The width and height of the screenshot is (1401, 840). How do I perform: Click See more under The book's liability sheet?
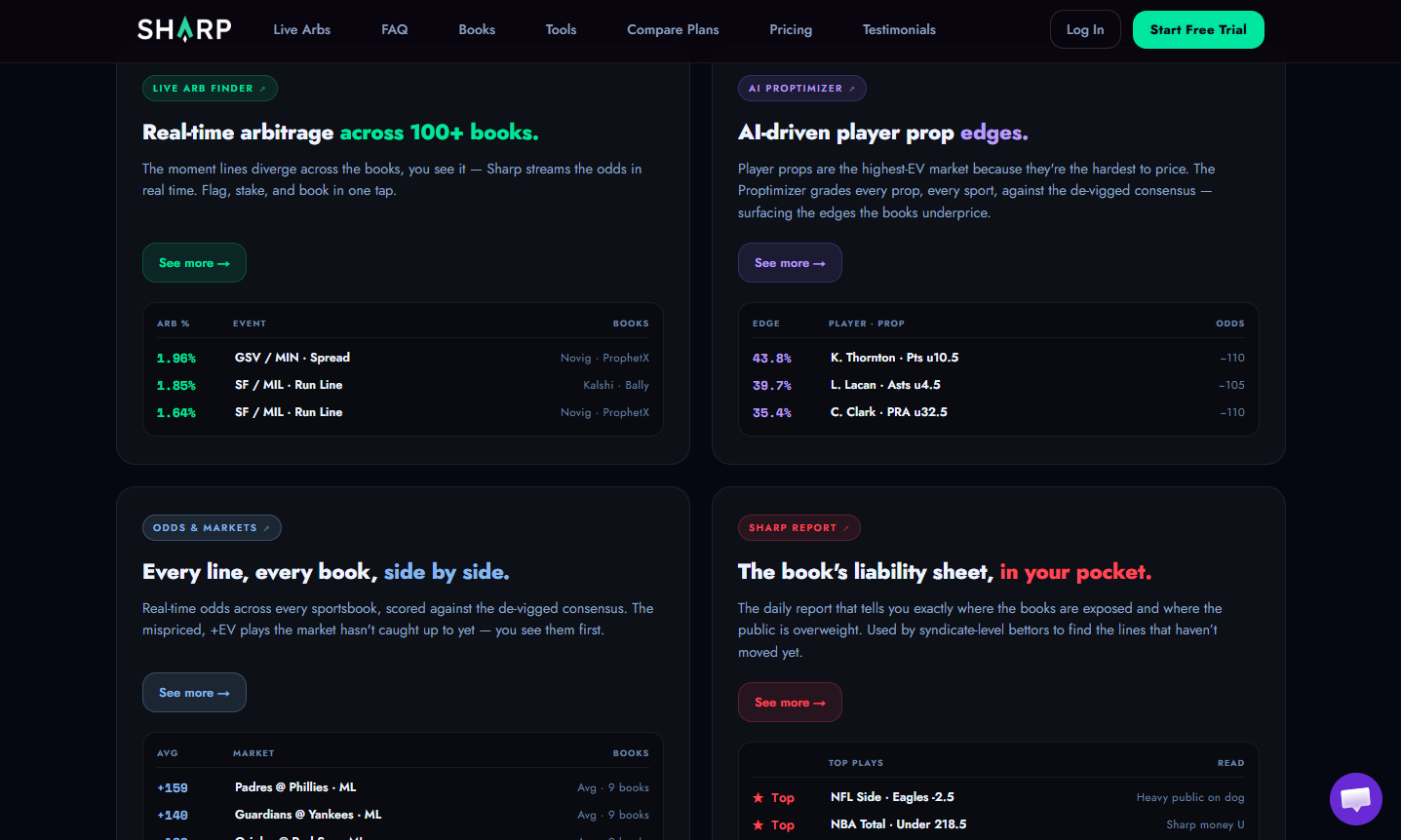coord(790,703)
